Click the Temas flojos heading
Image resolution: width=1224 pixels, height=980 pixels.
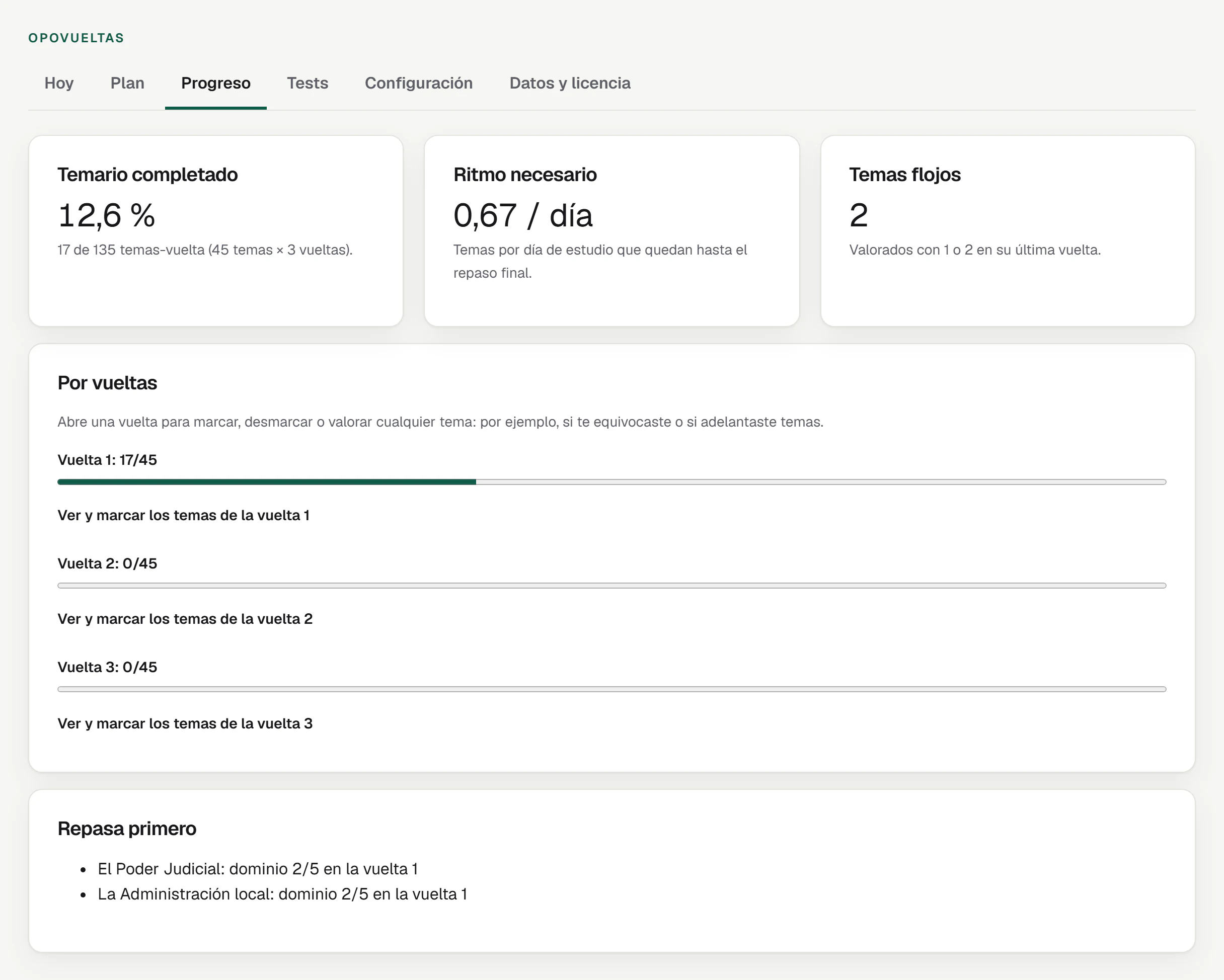[x=905, y=175]
